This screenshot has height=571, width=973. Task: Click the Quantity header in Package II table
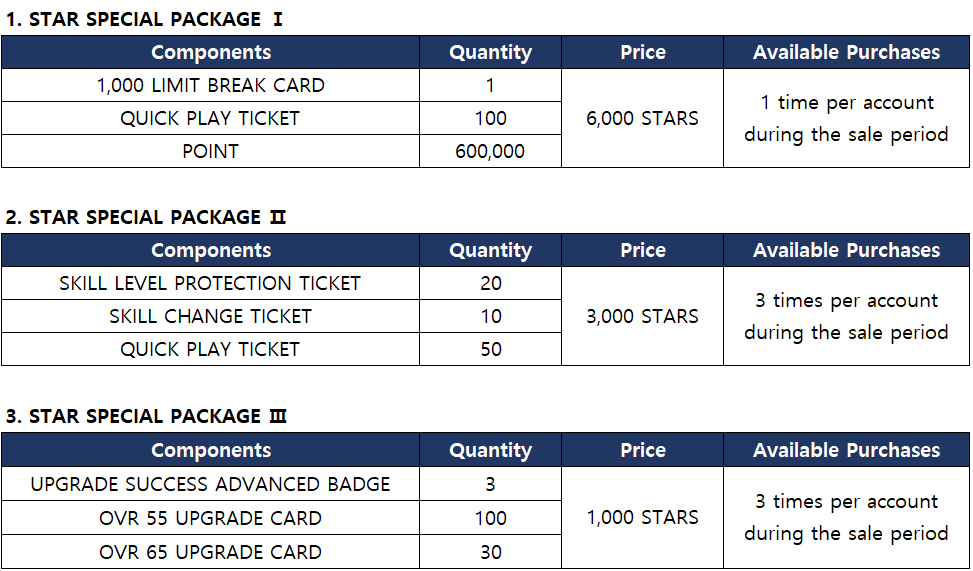[x=490, y=250]
